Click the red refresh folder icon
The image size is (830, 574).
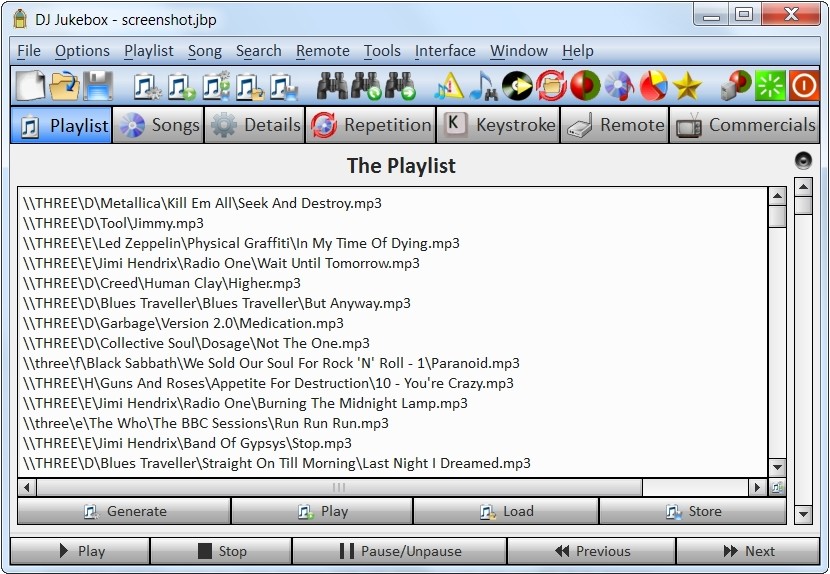coord(552,86)
